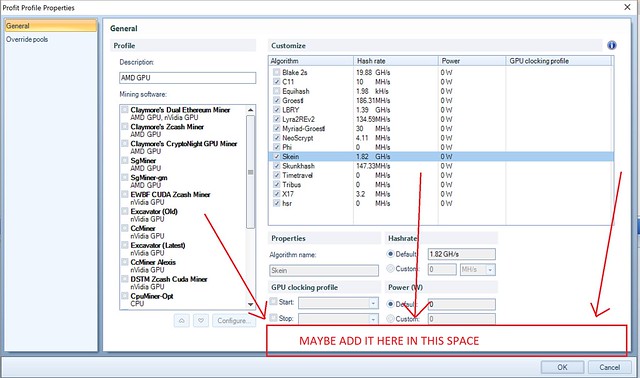Enable the CcMiner checkbox
This screenshot has width=640, height=378.
click(x=125, y=228)
